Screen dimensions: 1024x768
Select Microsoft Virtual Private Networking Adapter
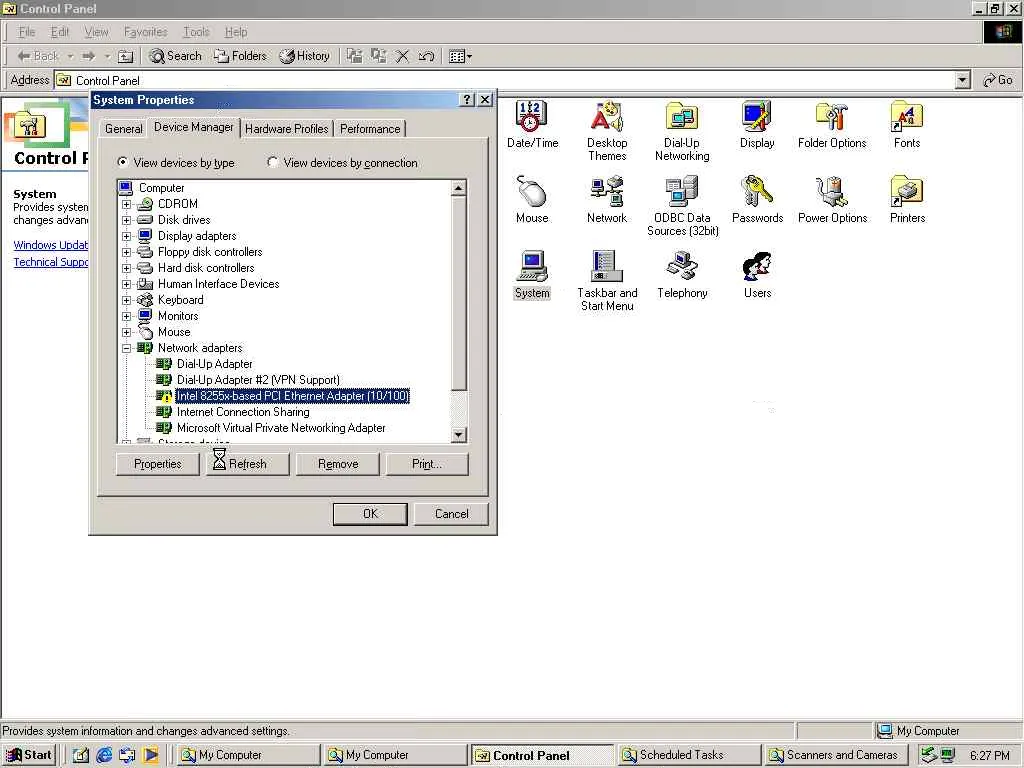click(x=281, y=428)
